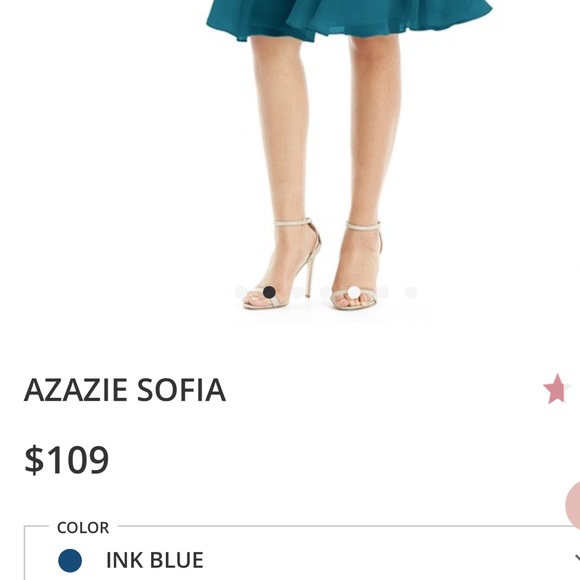580x580 pixels.
Task: Expand color options via the chevron arrow
Action: 577,558
